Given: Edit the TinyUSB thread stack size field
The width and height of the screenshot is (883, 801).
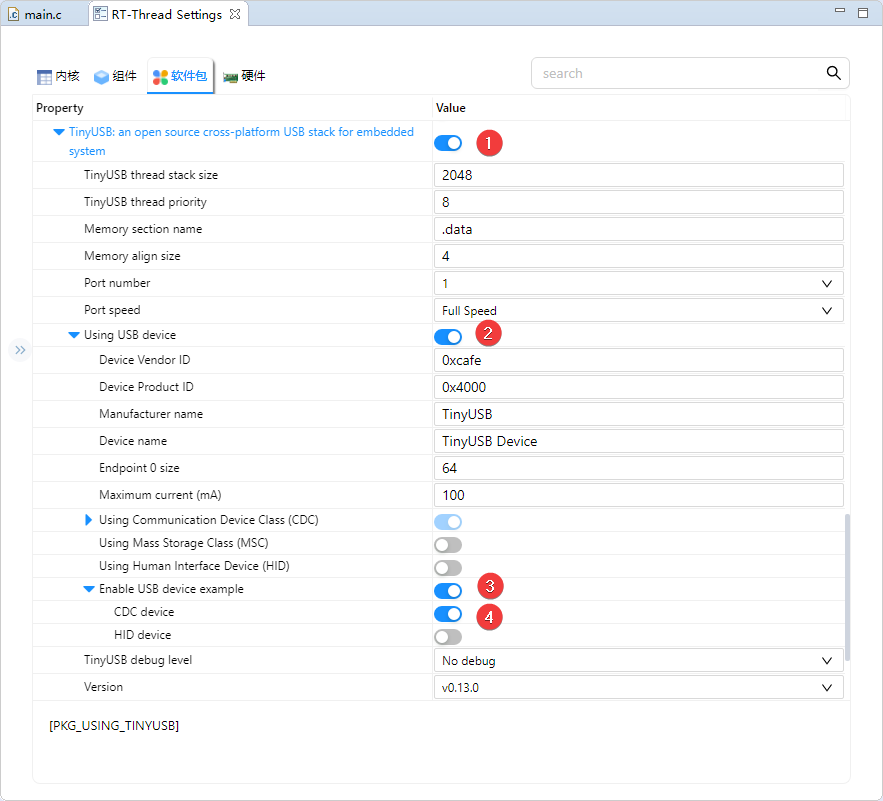Looking at the screenshot, I should coord(639,175).
